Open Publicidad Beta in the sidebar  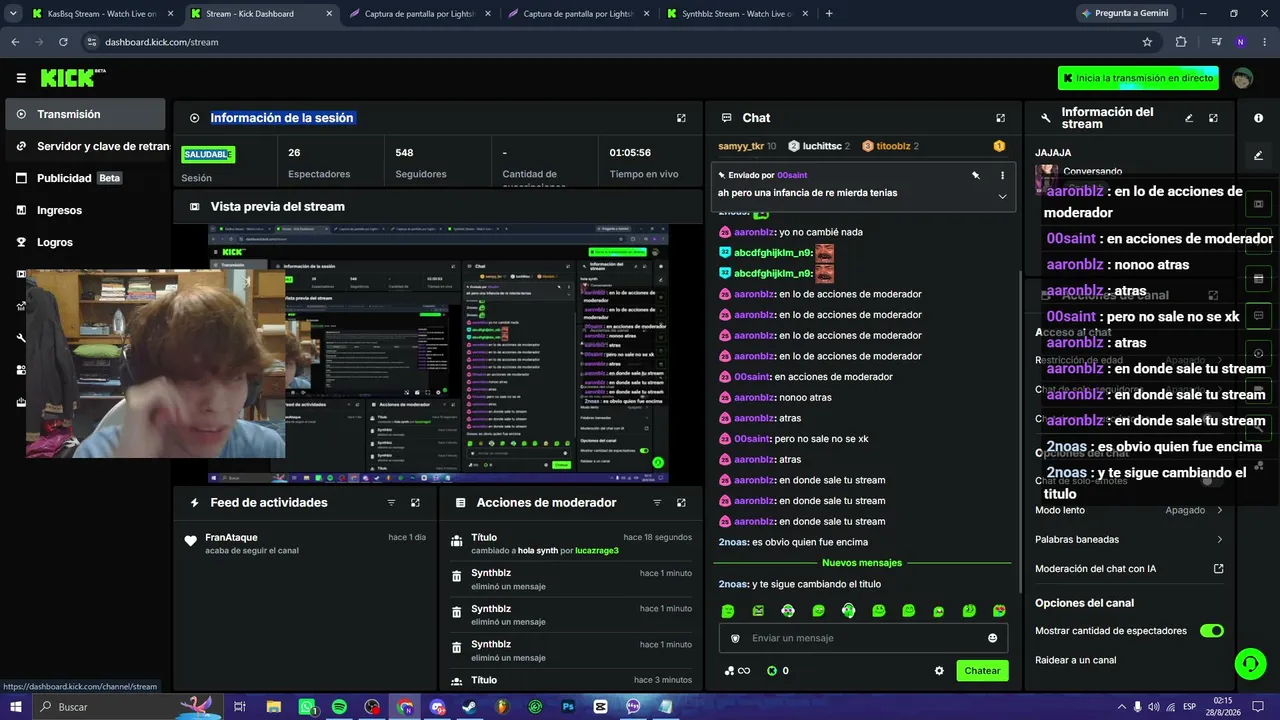pos(85,178)
